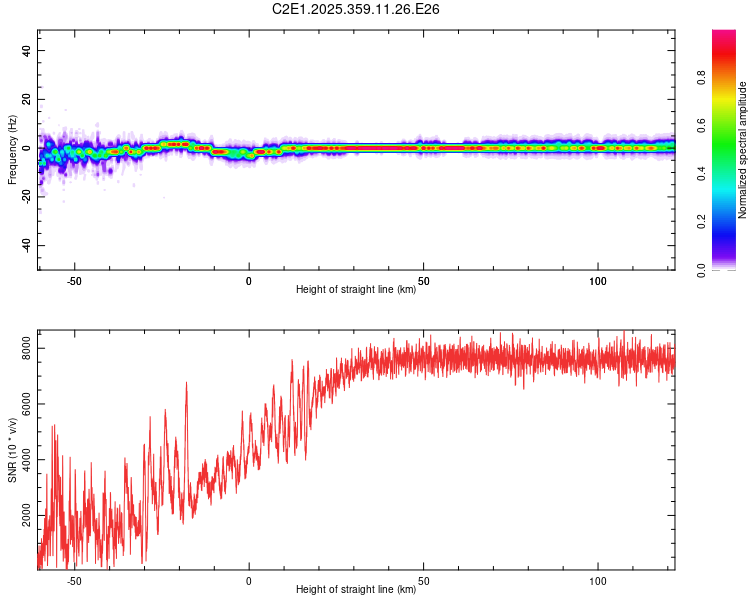This screenshot has height=600, width=750.
Task: Click the 100 tick label under the spectrogram
Action: [x=597, y=280]
